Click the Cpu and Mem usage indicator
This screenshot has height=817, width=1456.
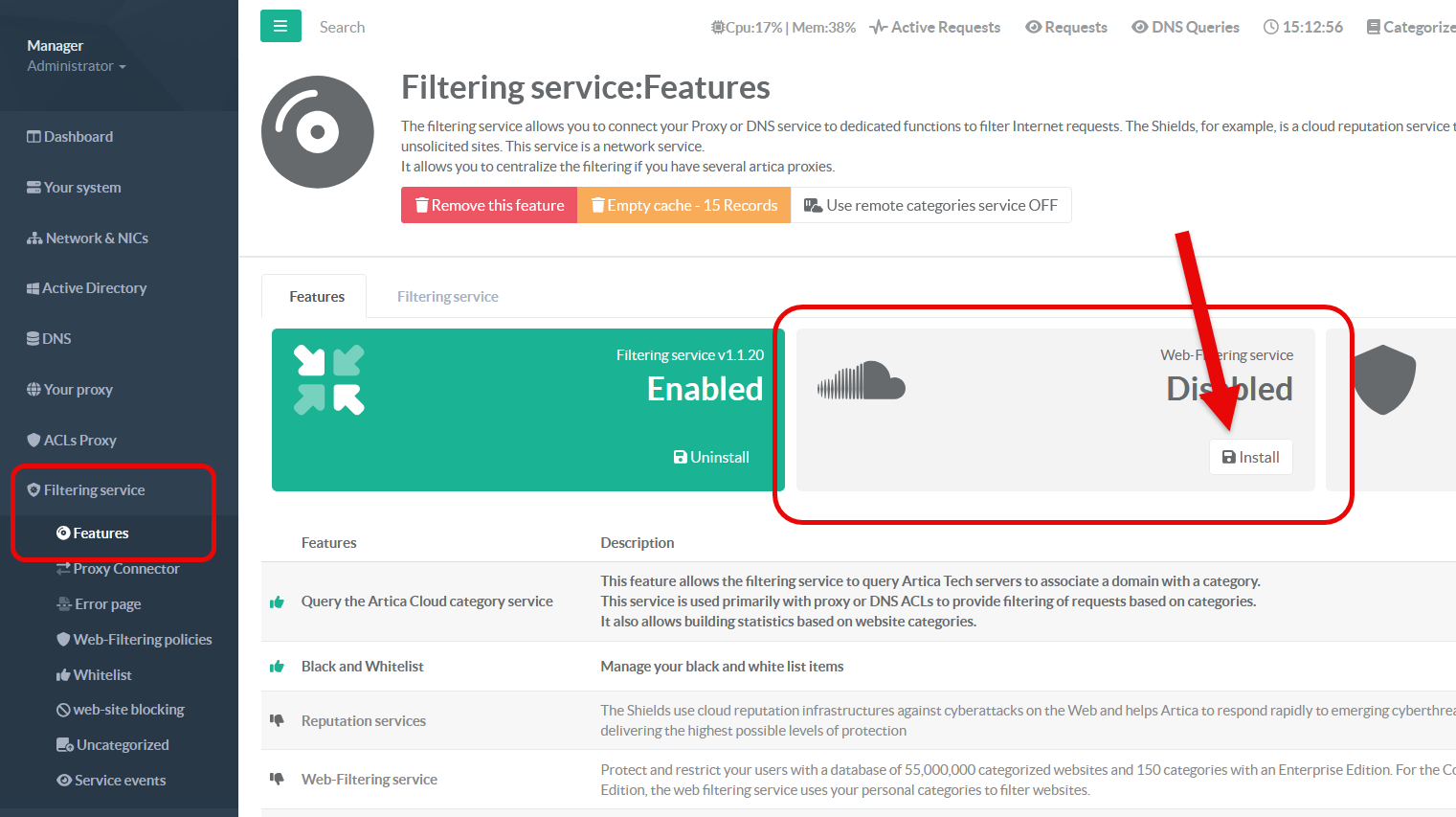point(783,27)
